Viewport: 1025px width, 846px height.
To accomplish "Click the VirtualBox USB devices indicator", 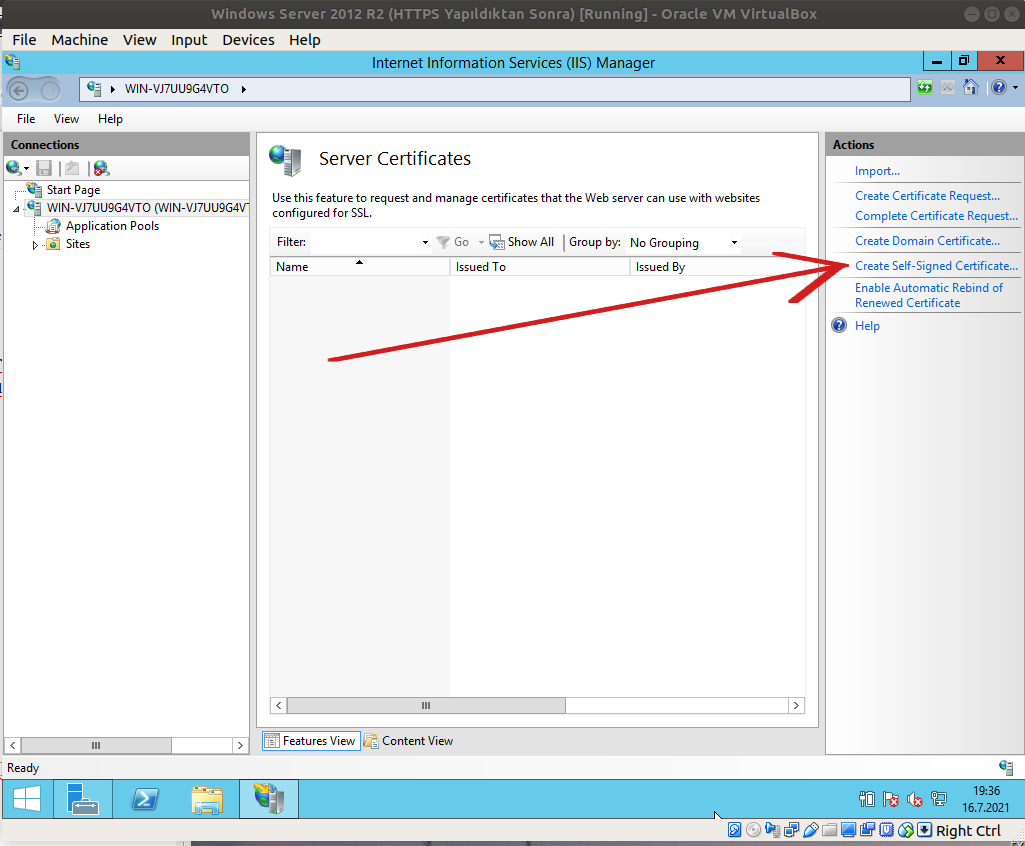I will point(810,830).
